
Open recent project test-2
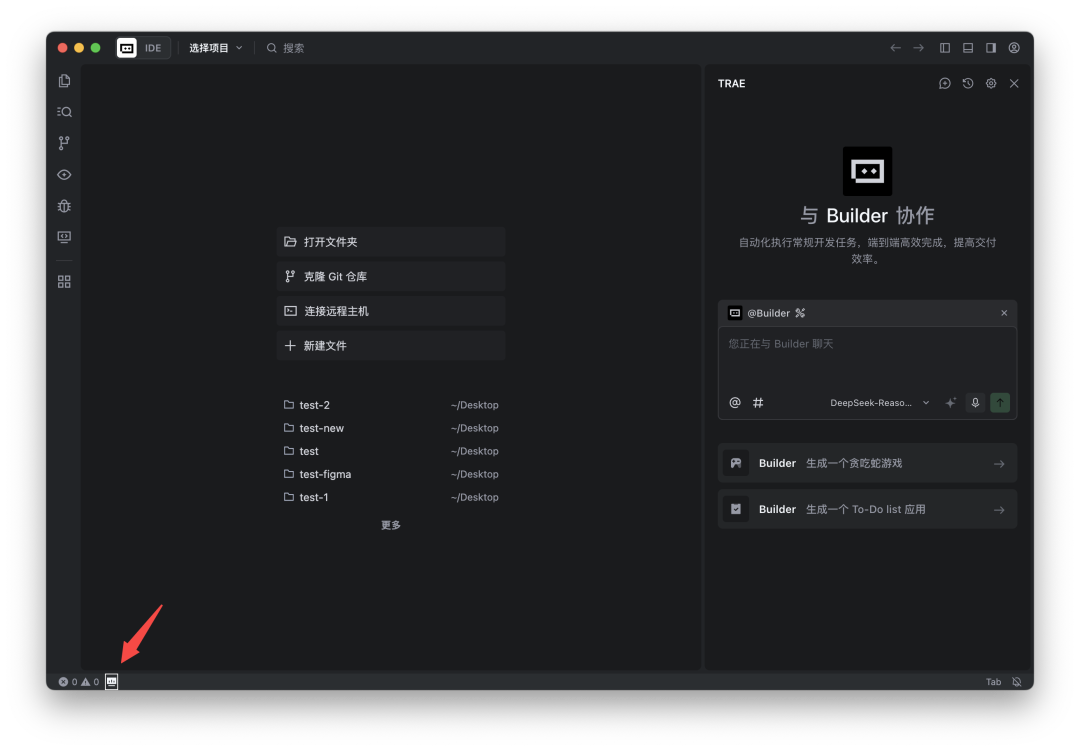pos(391,405)
